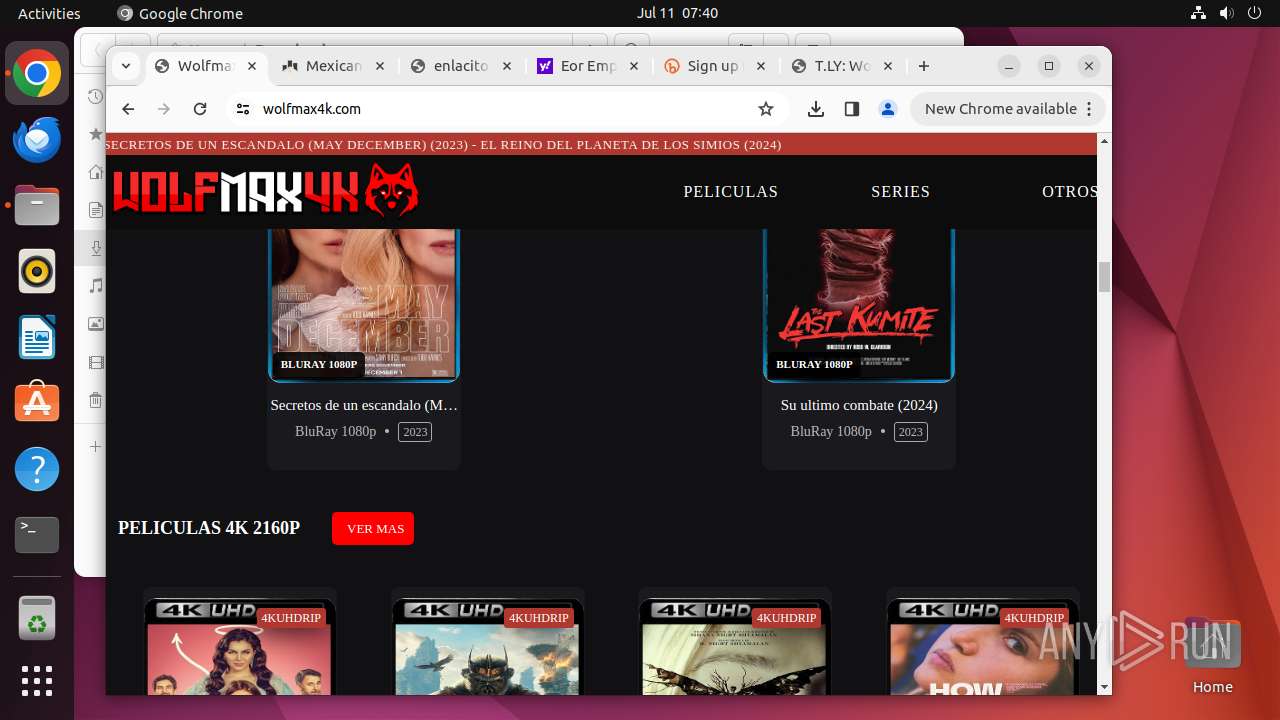This screenshot has width=1280, height=720.
Task: Open Chrome profile avatar
Action: 888,109
